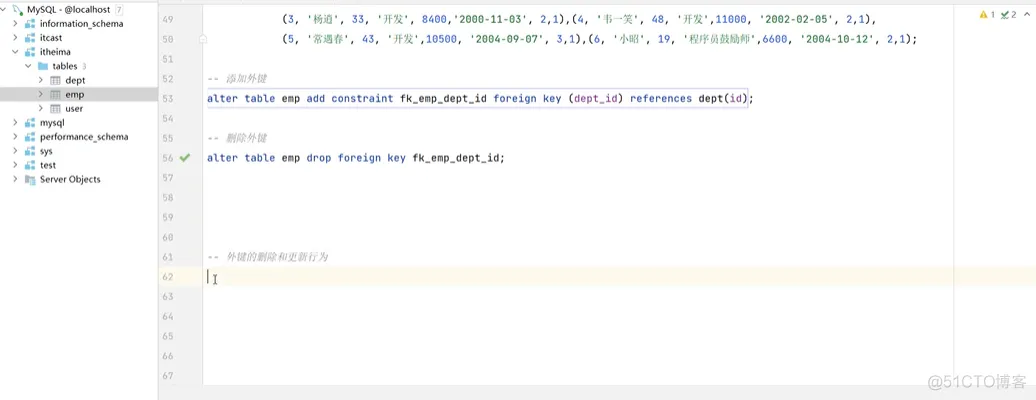Expand the dept table node
Screen dimensions: 1036x400
click(41, 80)
